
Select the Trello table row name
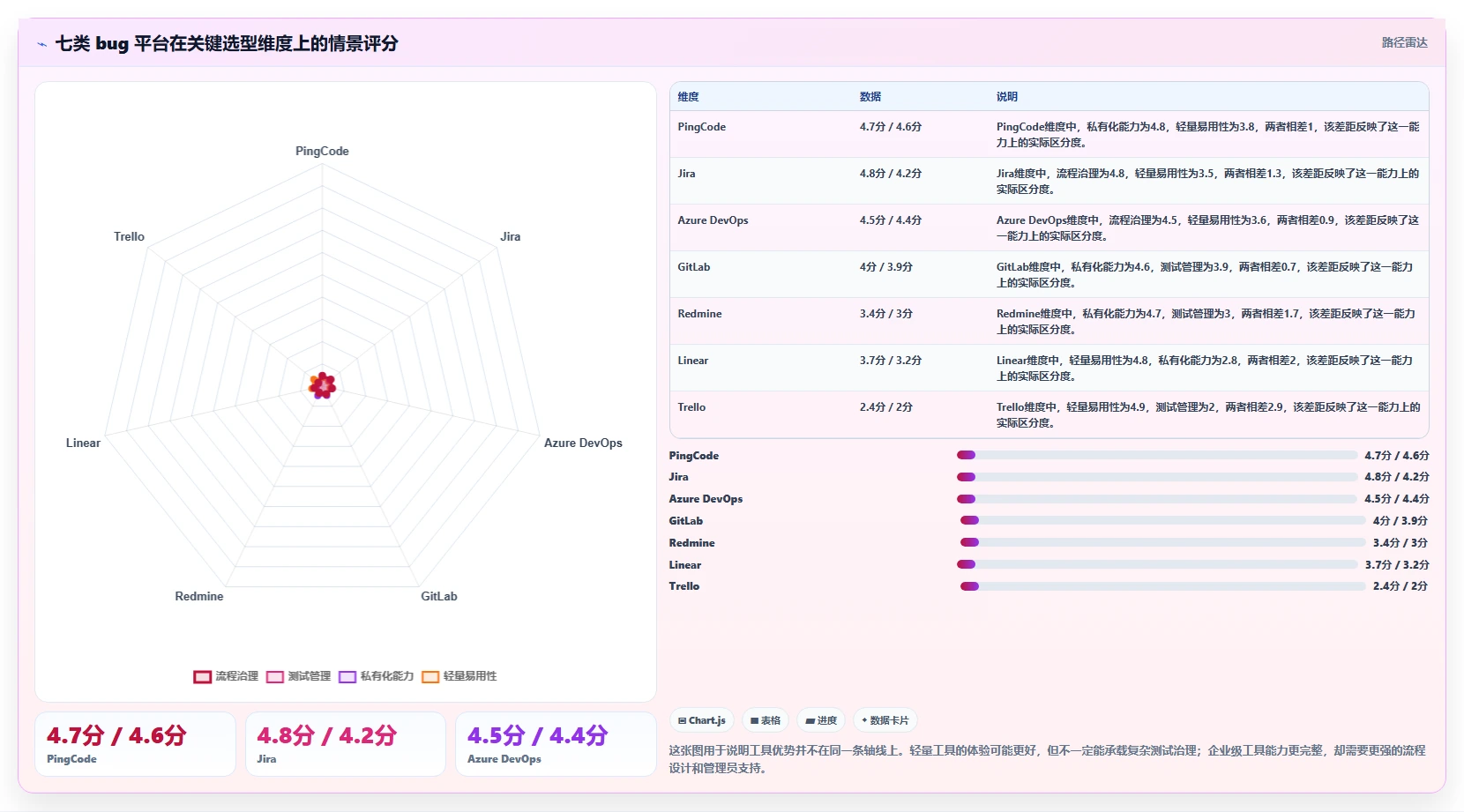[x=691, y=407]
